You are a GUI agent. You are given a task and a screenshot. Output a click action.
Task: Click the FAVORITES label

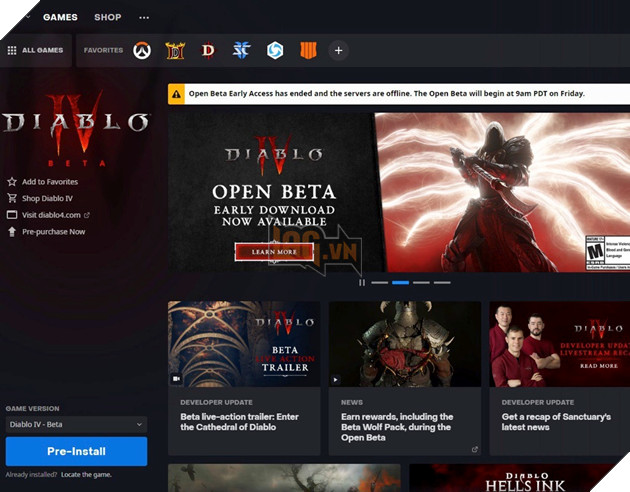pos(103,50)
